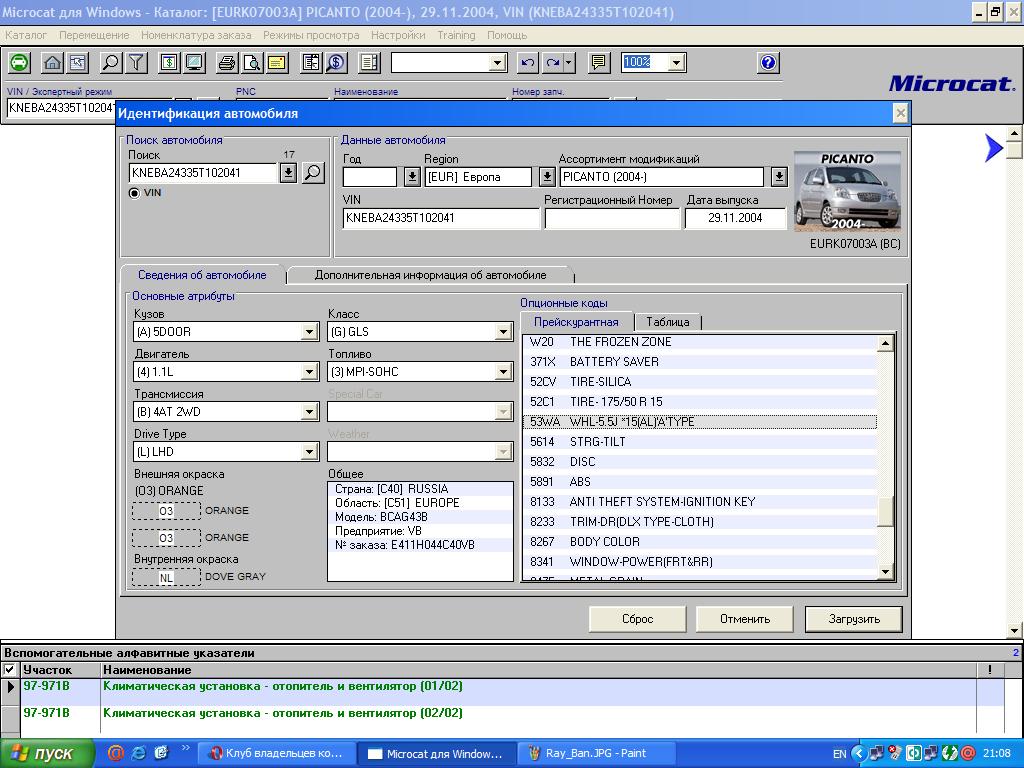The width and height of the screenshot is (1024, 768).
Task: Open the magnifier search tool in toolbar
Action: pyautogui.click(x=111, y=63)
